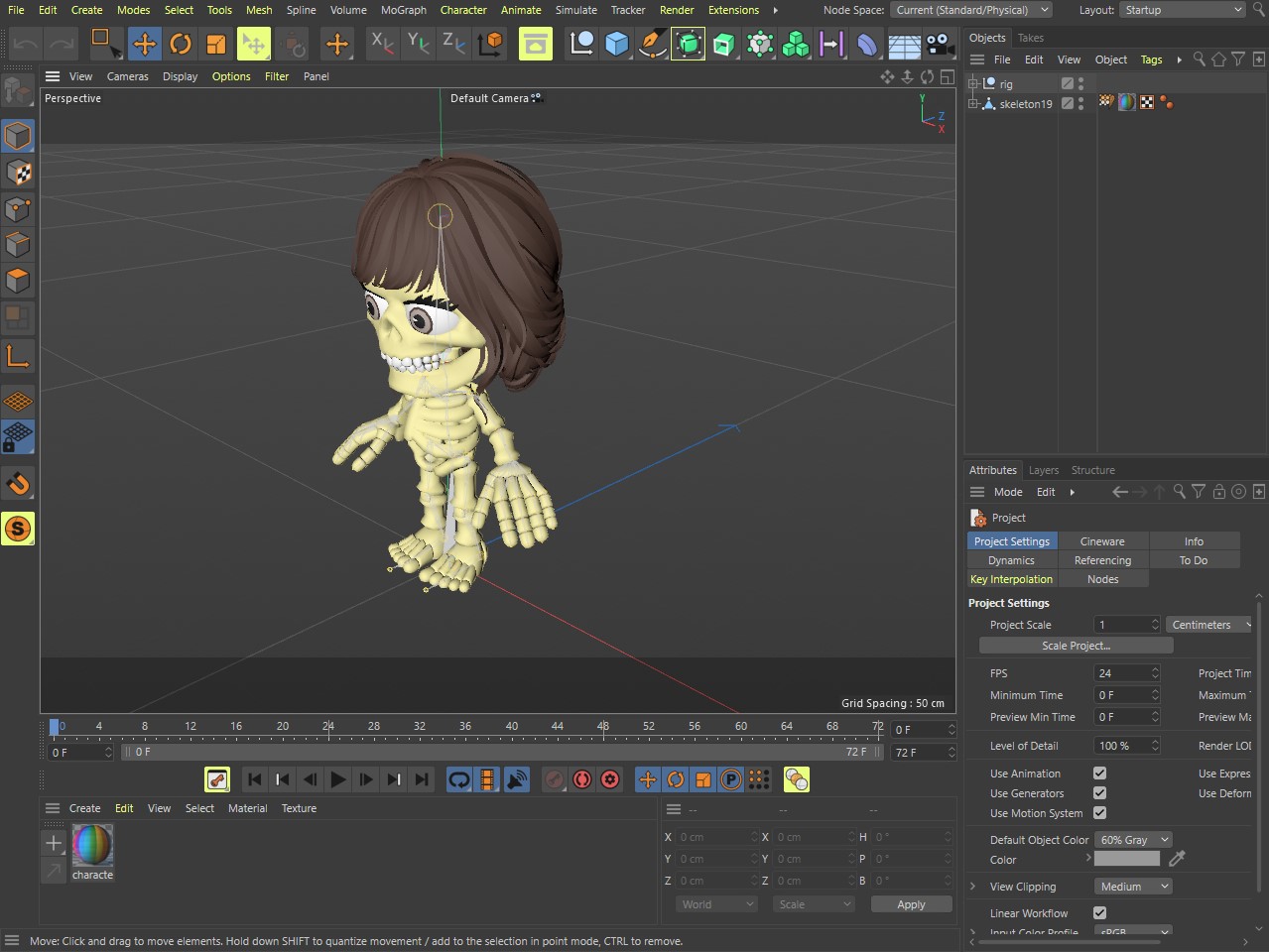The image size is (1269, 952).
Task: Select the Spline Pen tool
Action: click(653, 44)
